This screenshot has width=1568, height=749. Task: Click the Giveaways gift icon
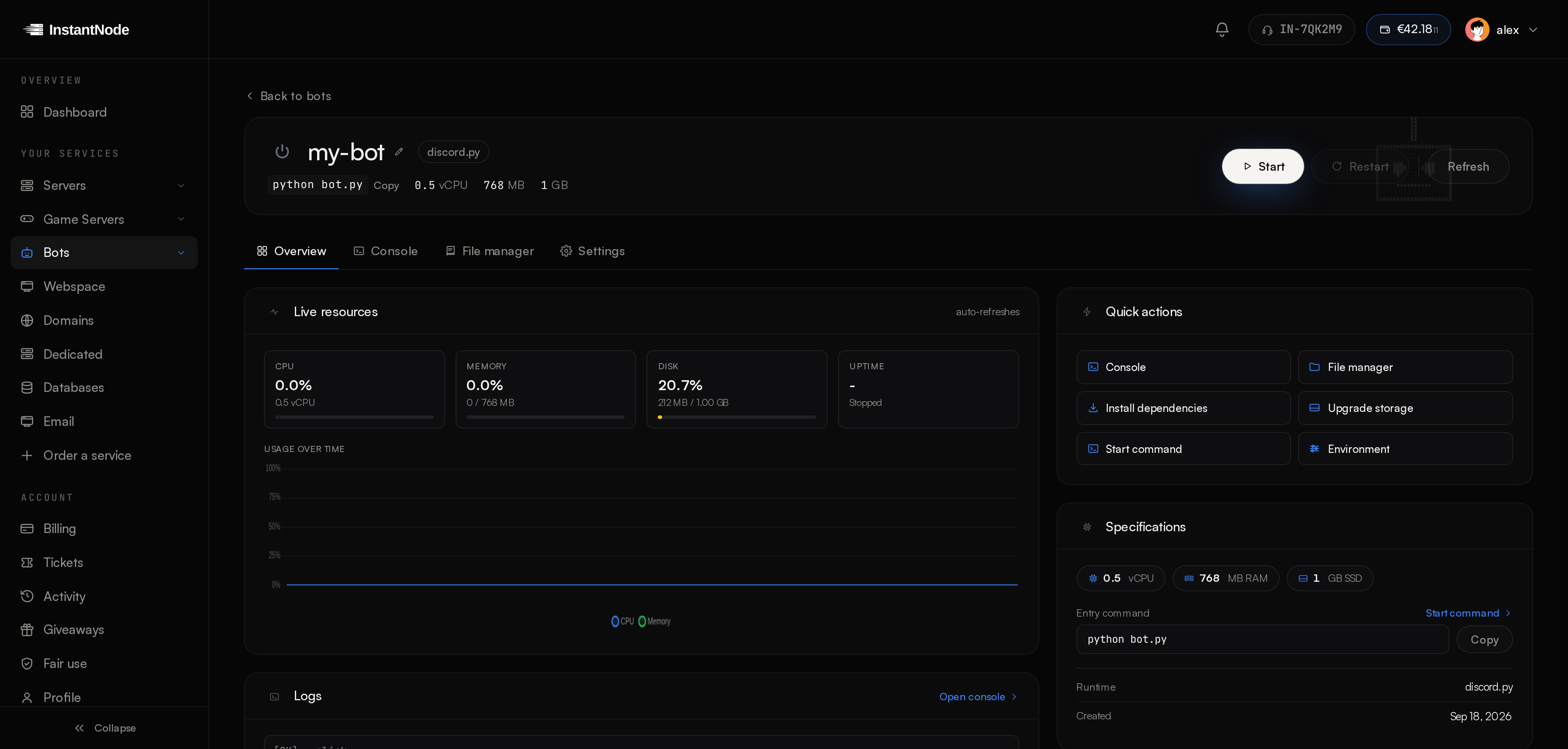coord(27,630)
